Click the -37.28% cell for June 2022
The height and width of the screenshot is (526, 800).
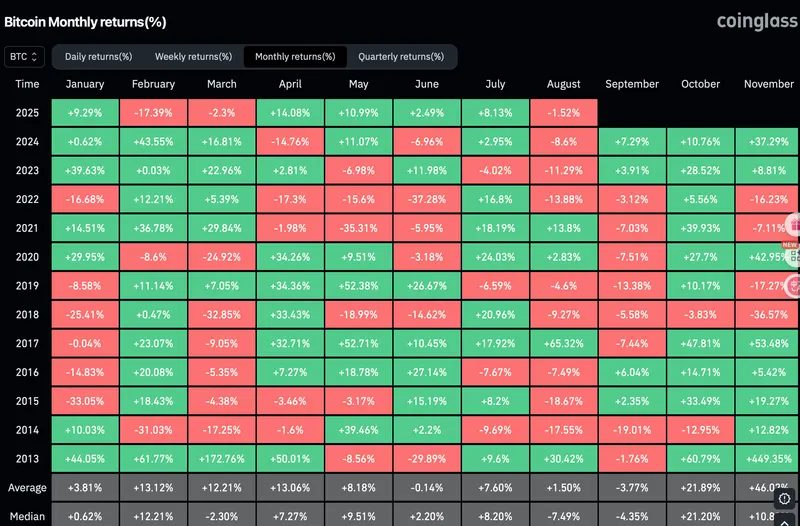click(x=427, y=199)
